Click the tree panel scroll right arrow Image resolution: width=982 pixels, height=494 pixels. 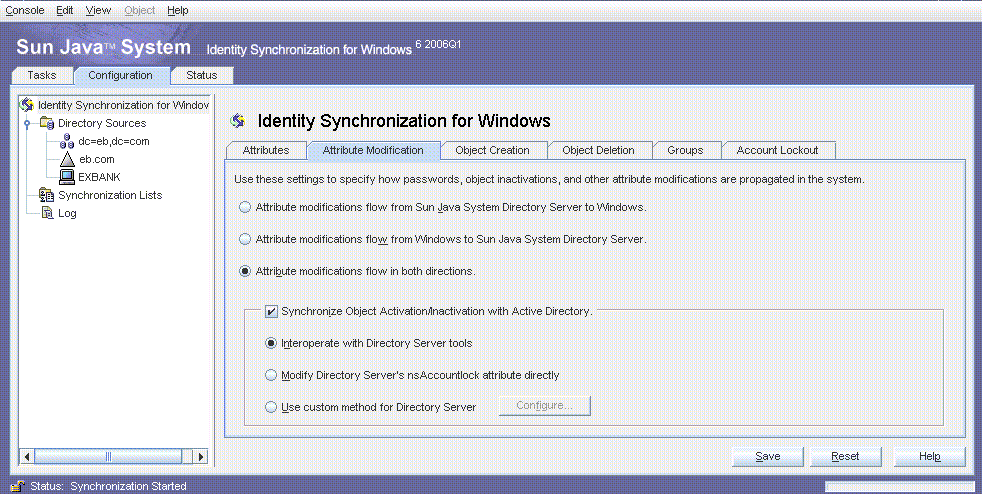click(200, 456)
